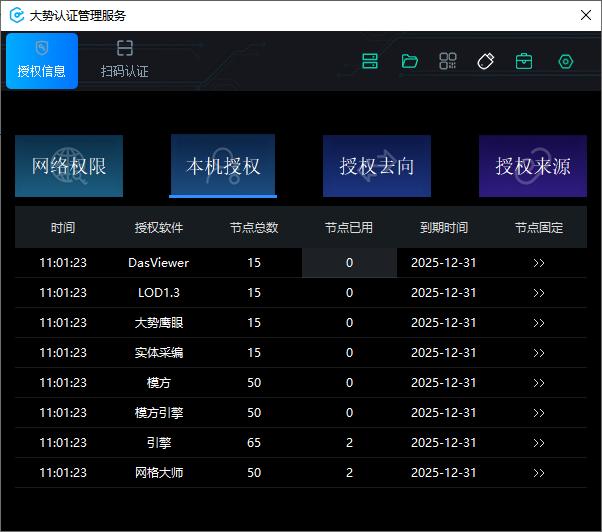Viewport: 602px width, 532px height.
Task: Click total nodes 65 in 引擎 row
Action: coord(254,443)
